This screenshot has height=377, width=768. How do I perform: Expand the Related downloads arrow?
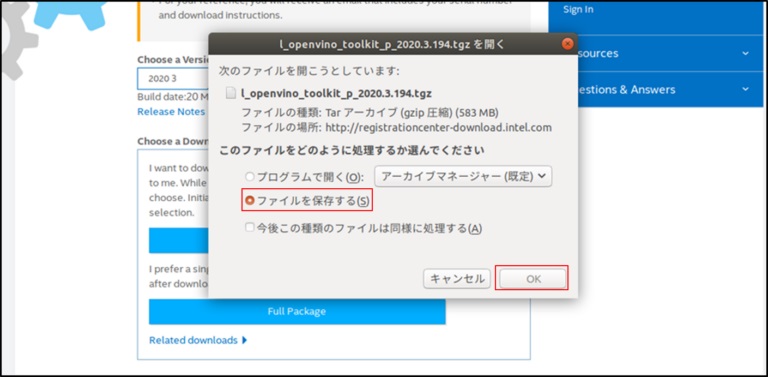pyautogui.click(x=244, y=340)
